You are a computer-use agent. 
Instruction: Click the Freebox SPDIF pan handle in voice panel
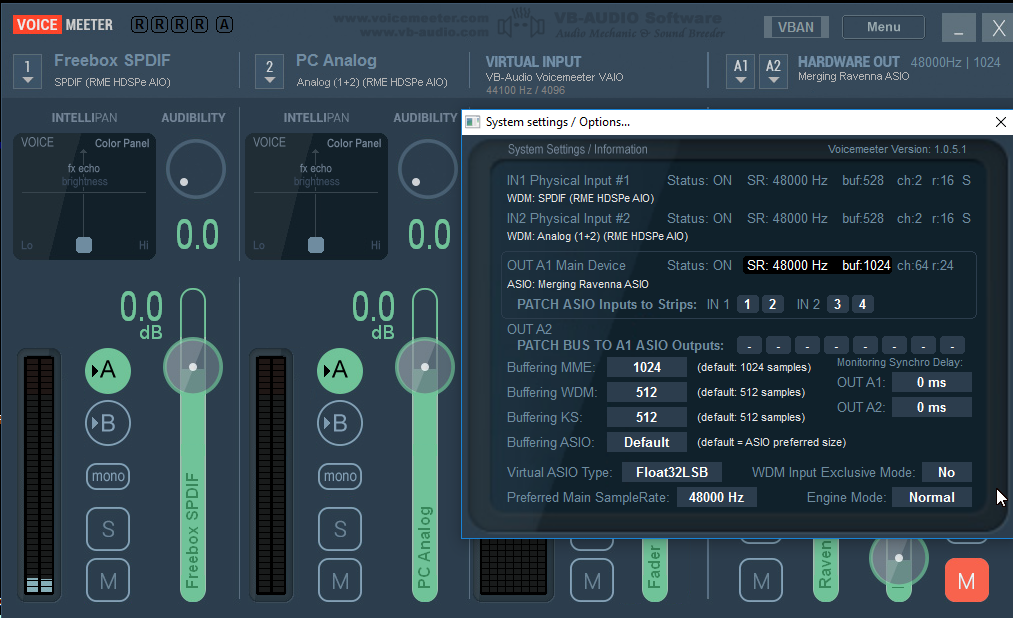click(84, 245)
